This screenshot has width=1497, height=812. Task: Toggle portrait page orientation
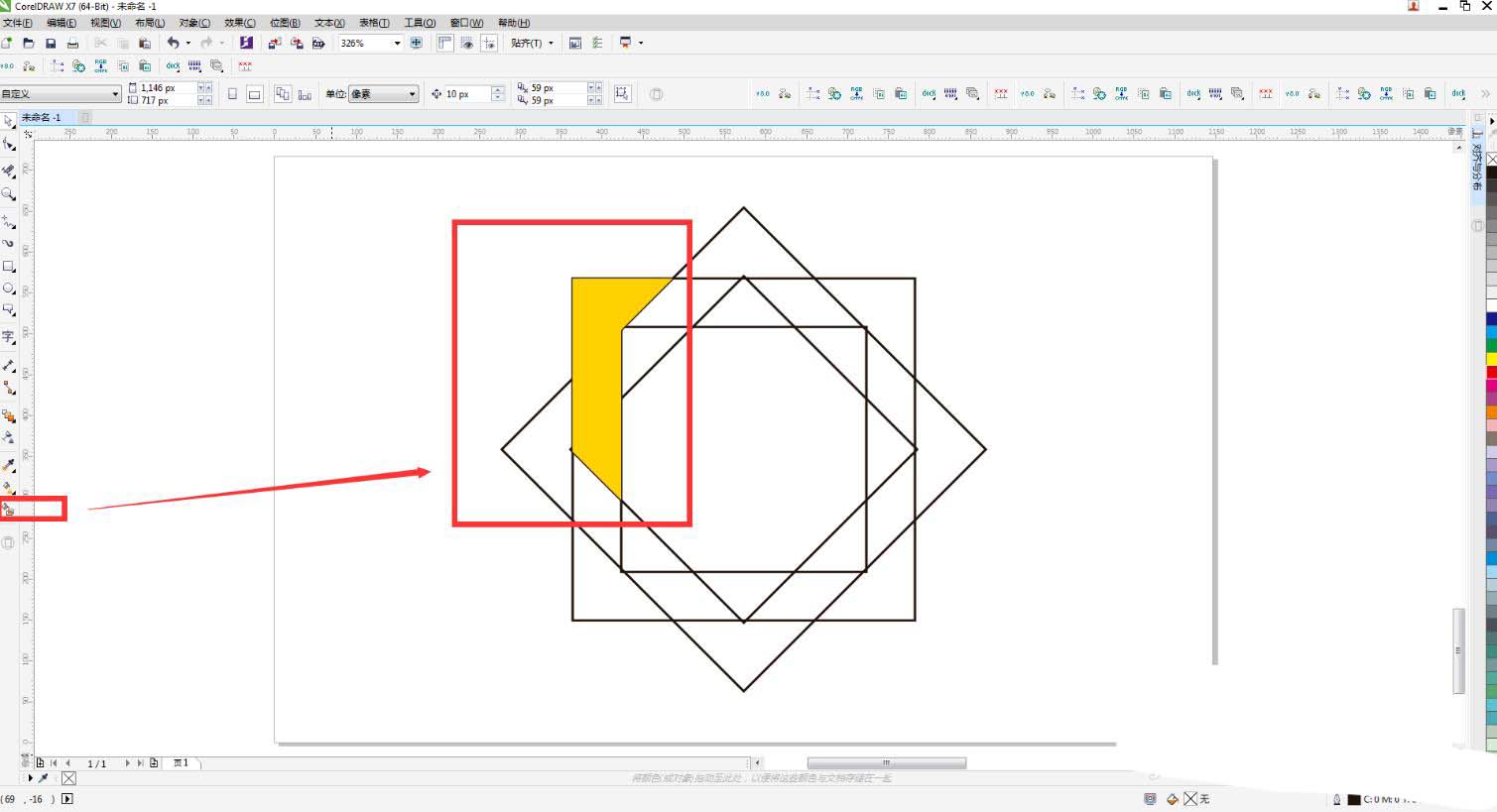click(232, 94)
